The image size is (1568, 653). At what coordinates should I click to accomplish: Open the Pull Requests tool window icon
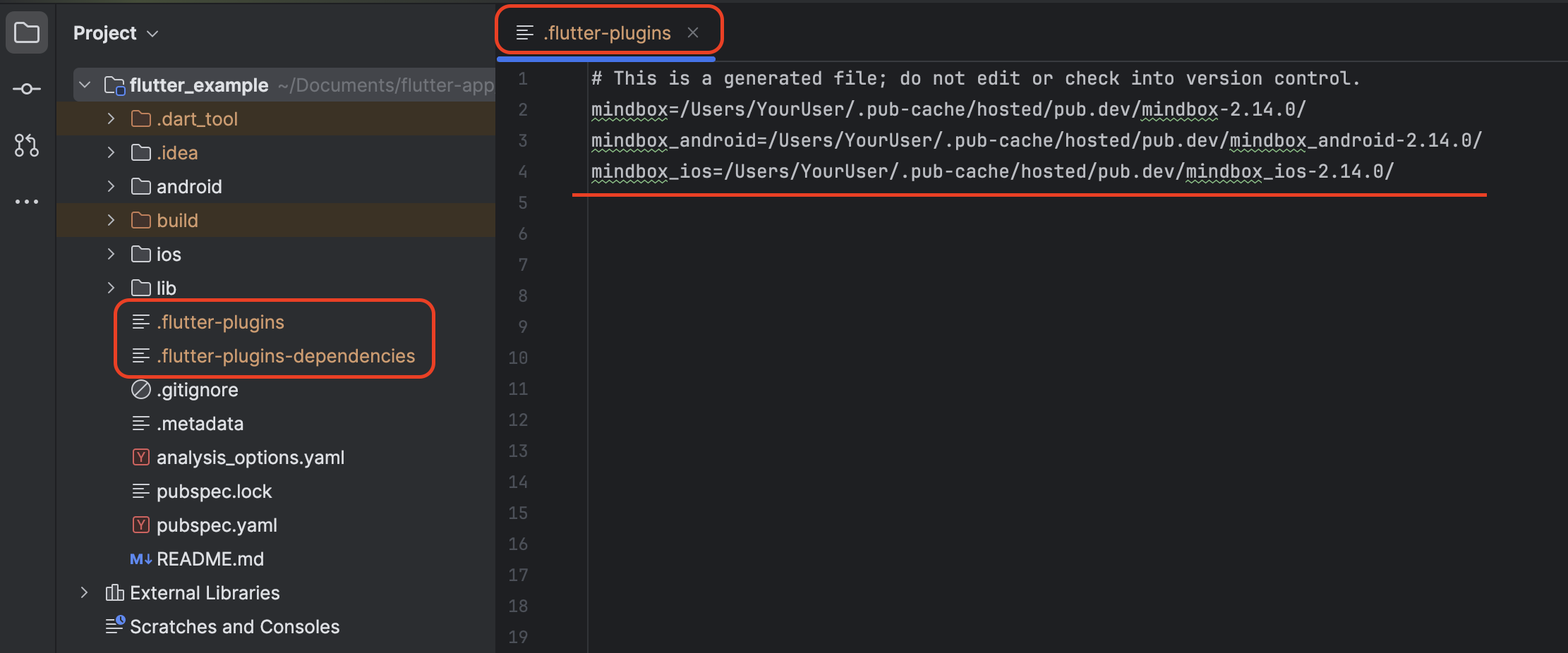click(x=27, y=145)
